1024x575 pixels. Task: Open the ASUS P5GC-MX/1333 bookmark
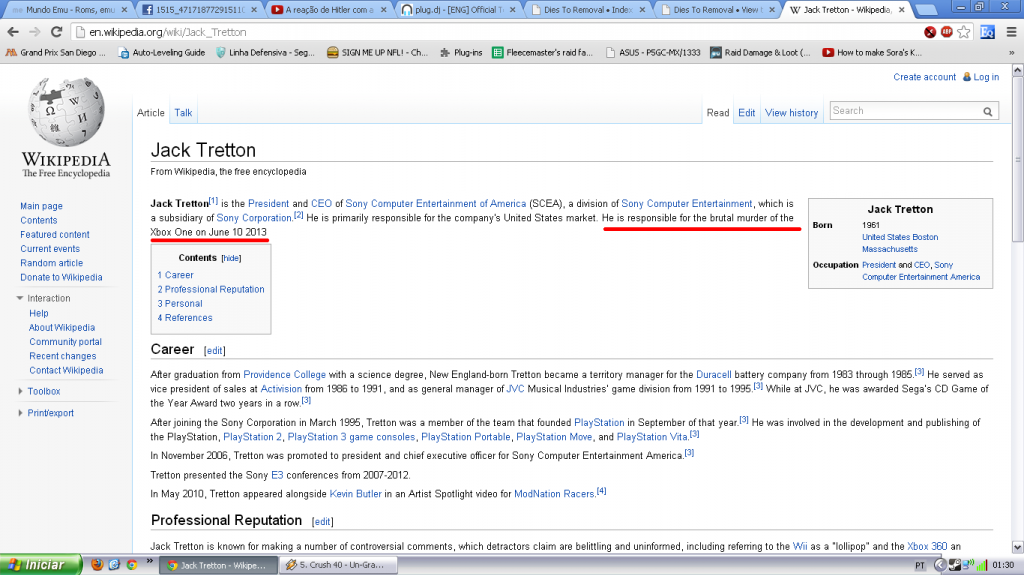pos(653,52)
